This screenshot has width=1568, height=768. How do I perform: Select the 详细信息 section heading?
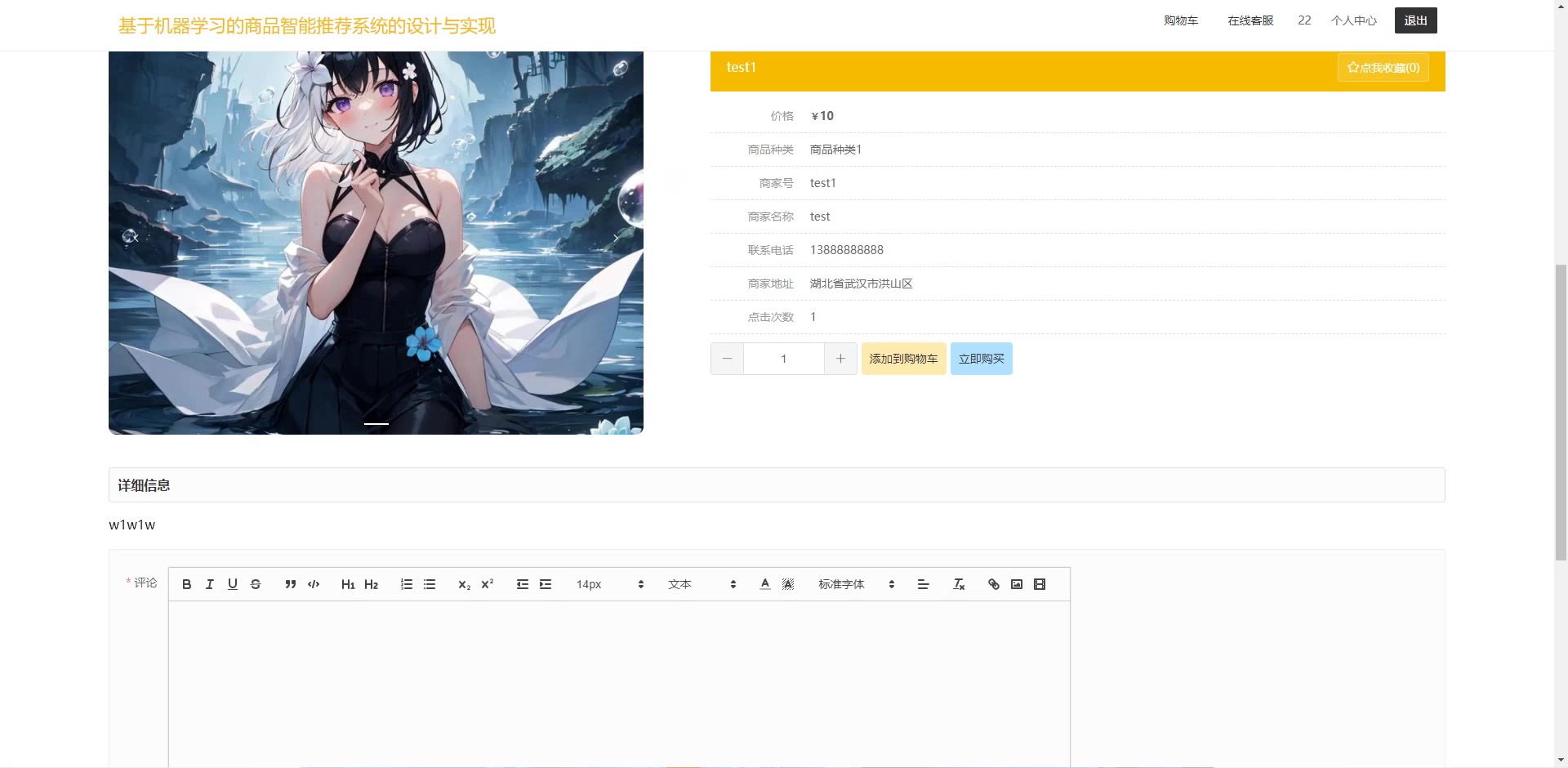pos(144,485)
